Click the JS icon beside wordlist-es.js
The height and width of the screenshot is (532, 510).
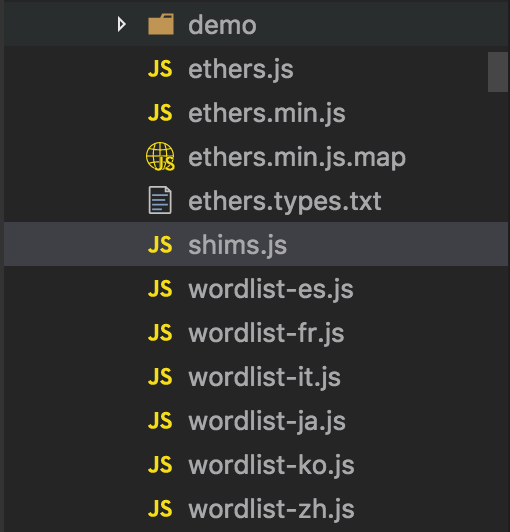[160, 289]
